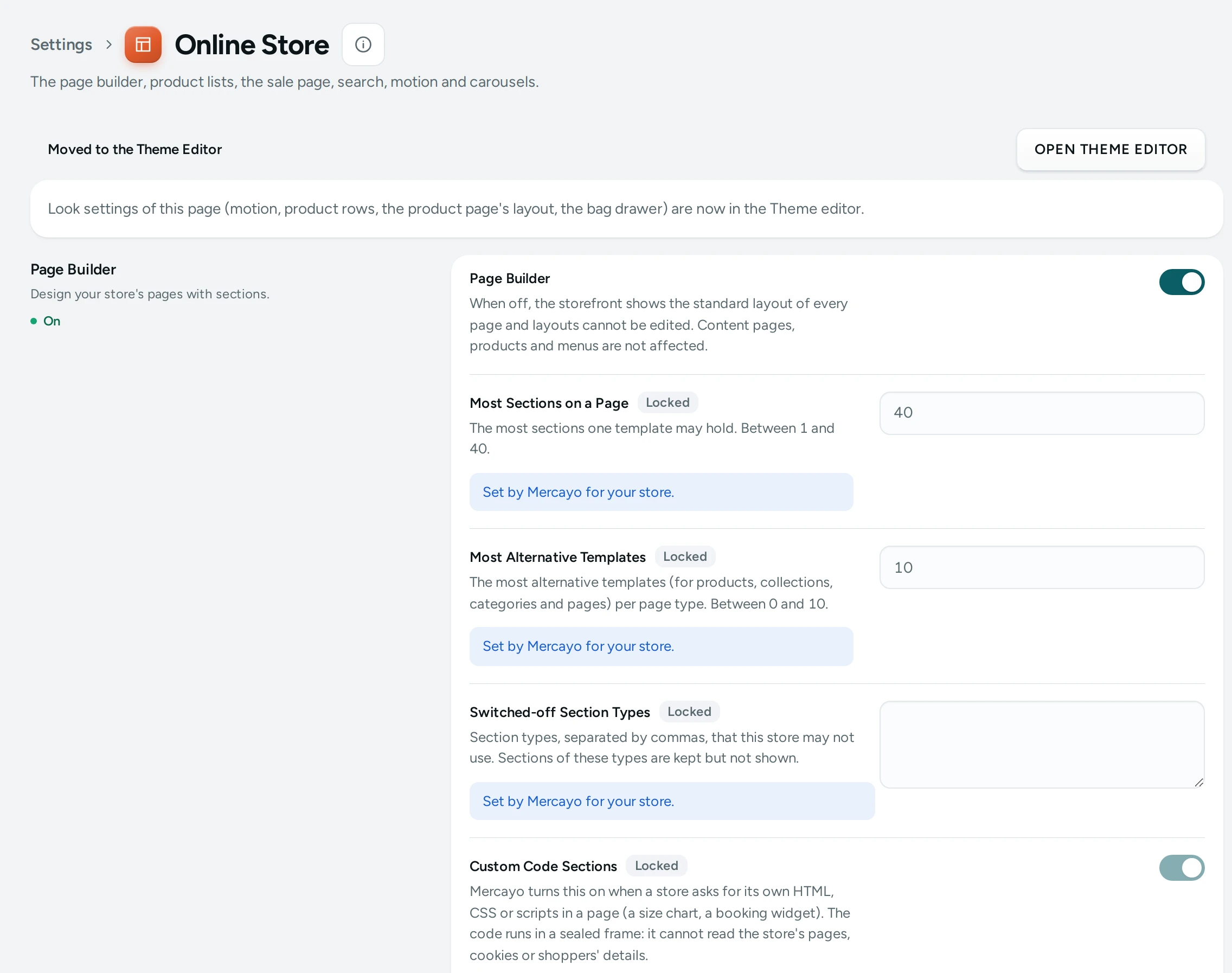Open the info icon beside Online Store

363,44
